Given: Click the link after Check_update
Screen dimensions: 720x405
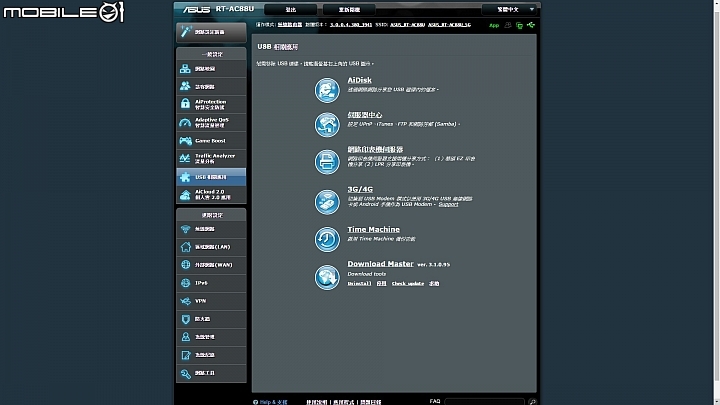Looking at the screenshot, I should pyautogui.click(x=434, y=283).
